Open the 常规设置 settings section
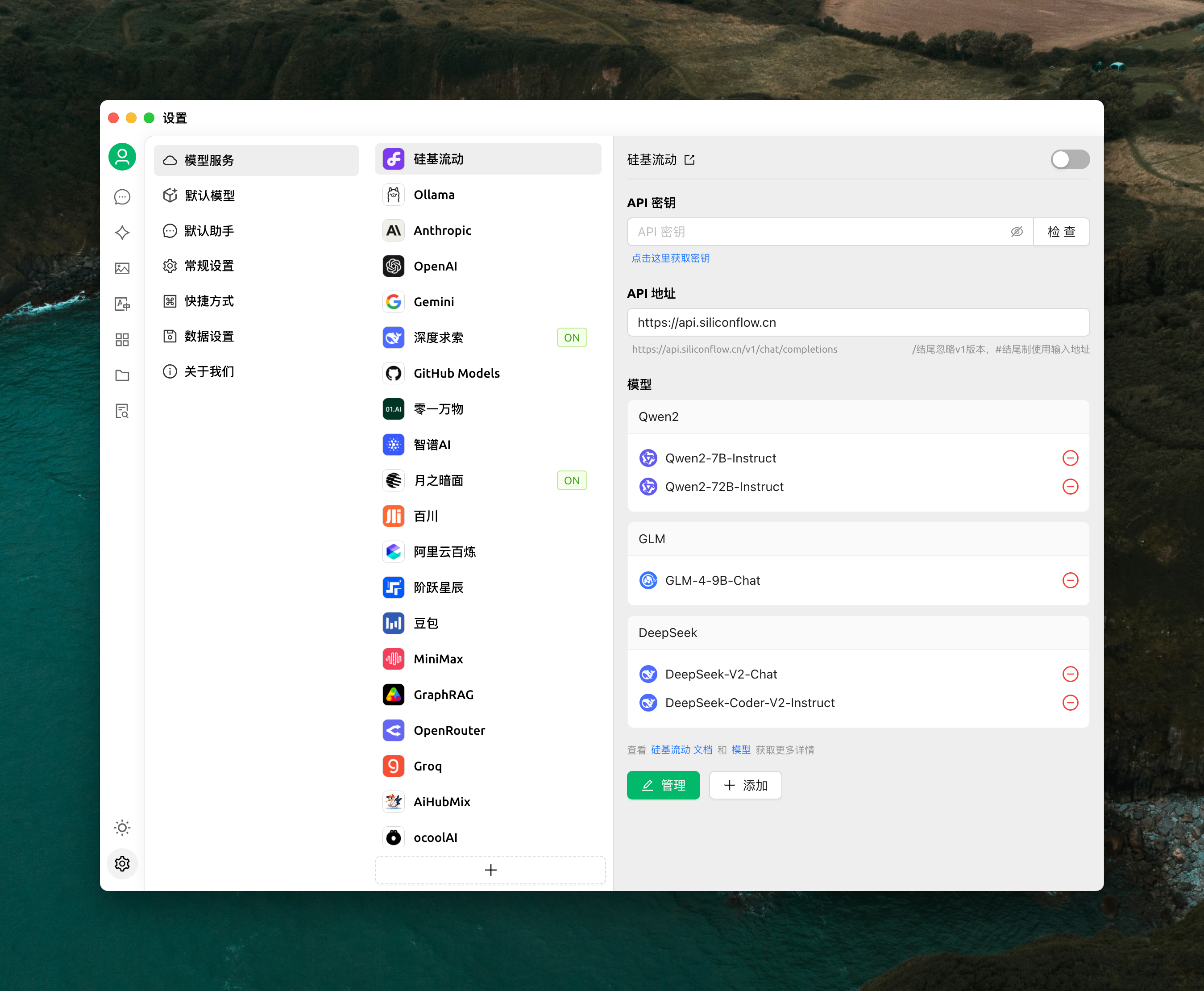 [256, 266]
